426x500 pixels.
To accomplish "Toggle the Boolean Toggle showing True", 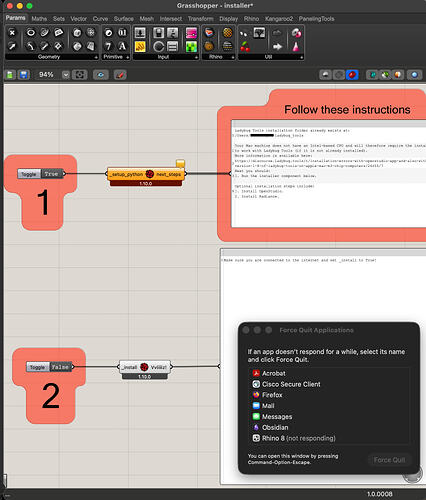I will pyautogui.click(x=41, y=174).
